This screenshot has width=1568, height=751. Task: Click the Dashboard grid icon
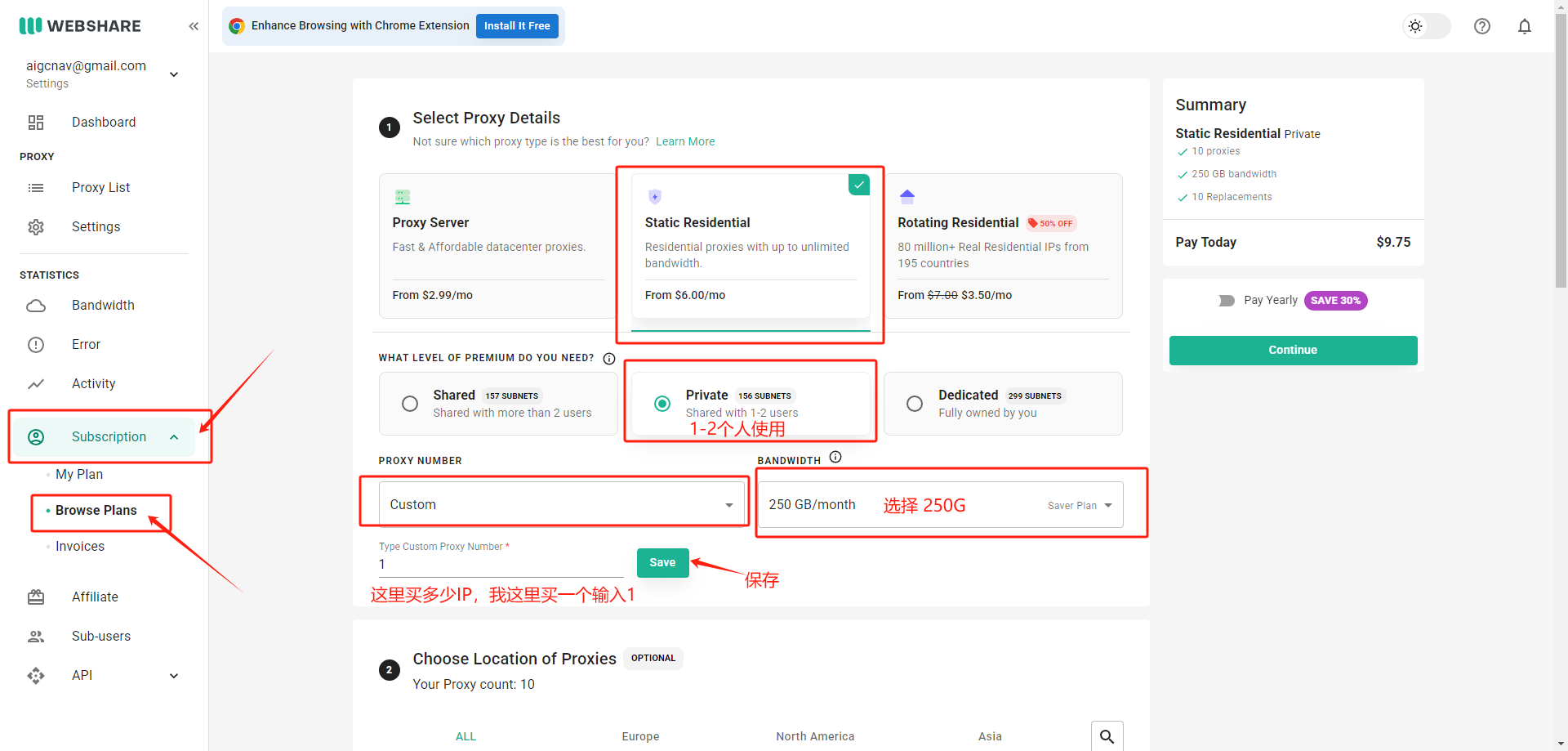click(x=36, y=123)
